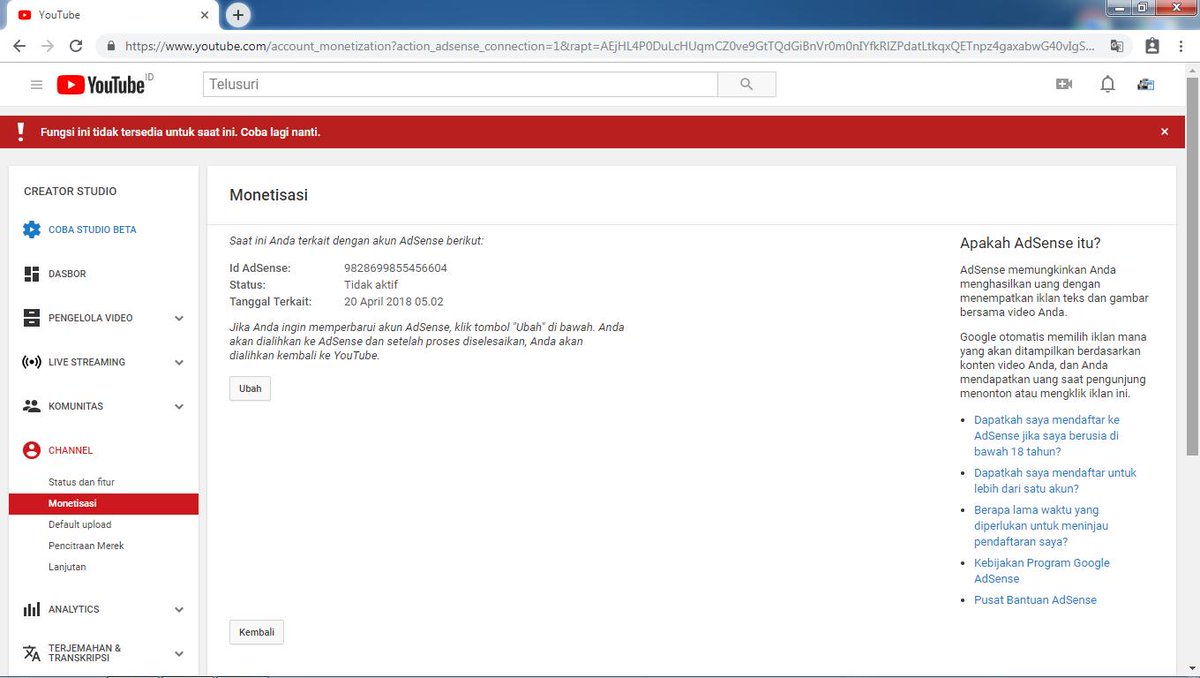This screenshot has width=1200, height=678.
Task: Click the extension icon next to translate
Action: [x=1152, y=46]
